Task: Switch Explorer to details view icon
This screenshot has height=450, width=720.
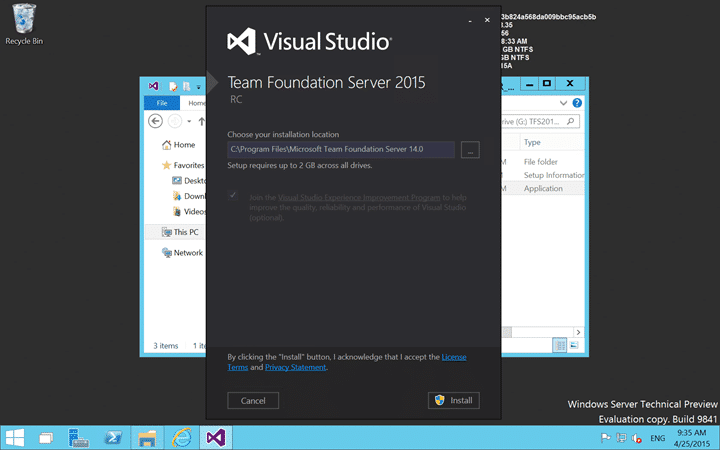Action: click(x=560, y=345)
